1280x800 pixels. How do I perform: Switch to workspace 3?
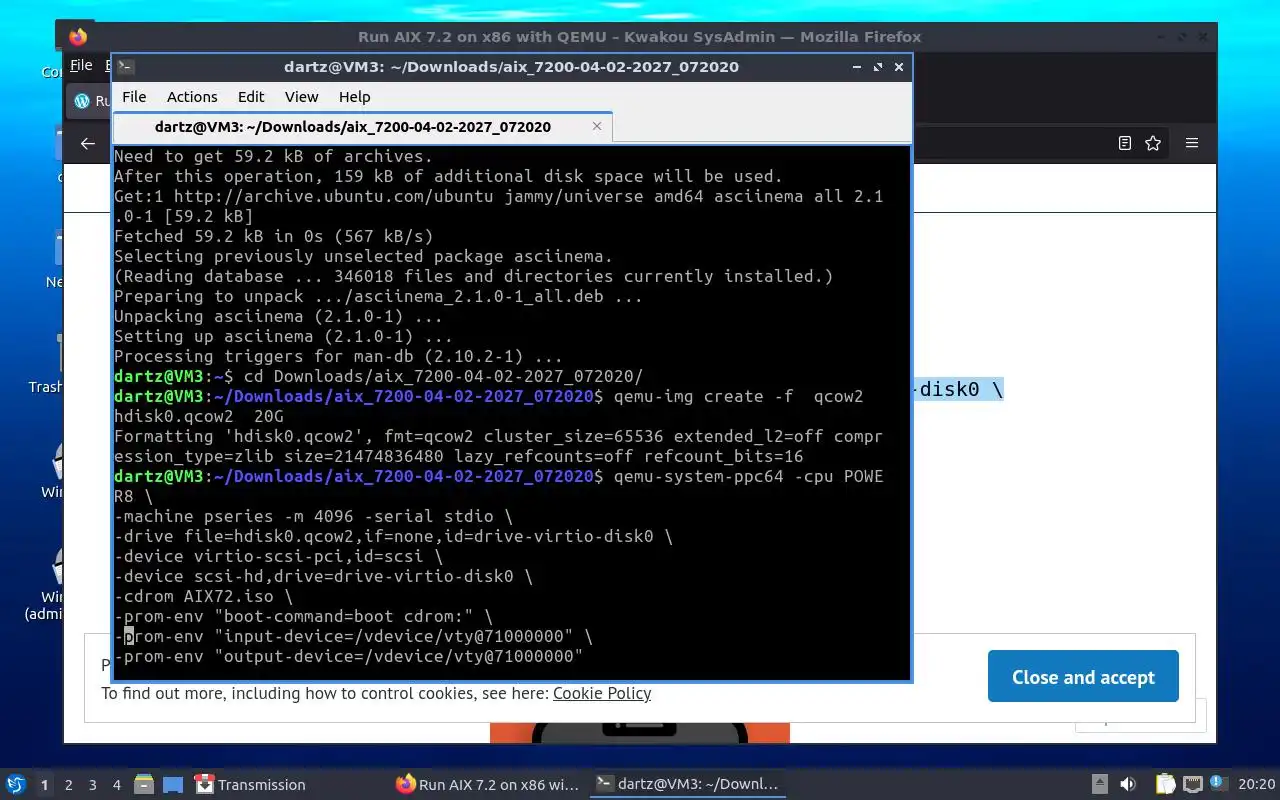[93, 785]
